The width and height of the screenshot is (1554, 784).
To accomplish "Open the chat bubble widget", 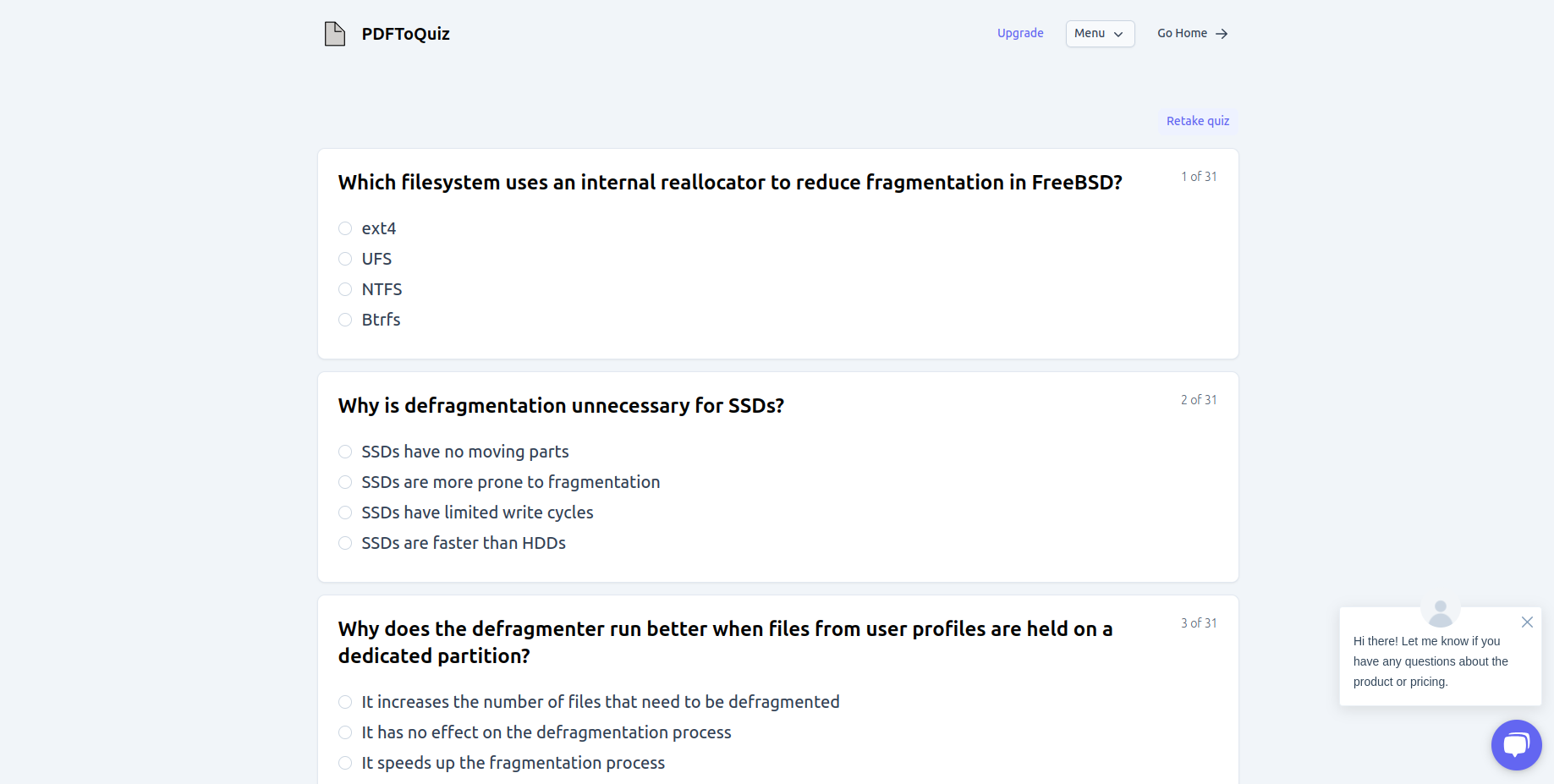I will click(x=1516, y=745).
